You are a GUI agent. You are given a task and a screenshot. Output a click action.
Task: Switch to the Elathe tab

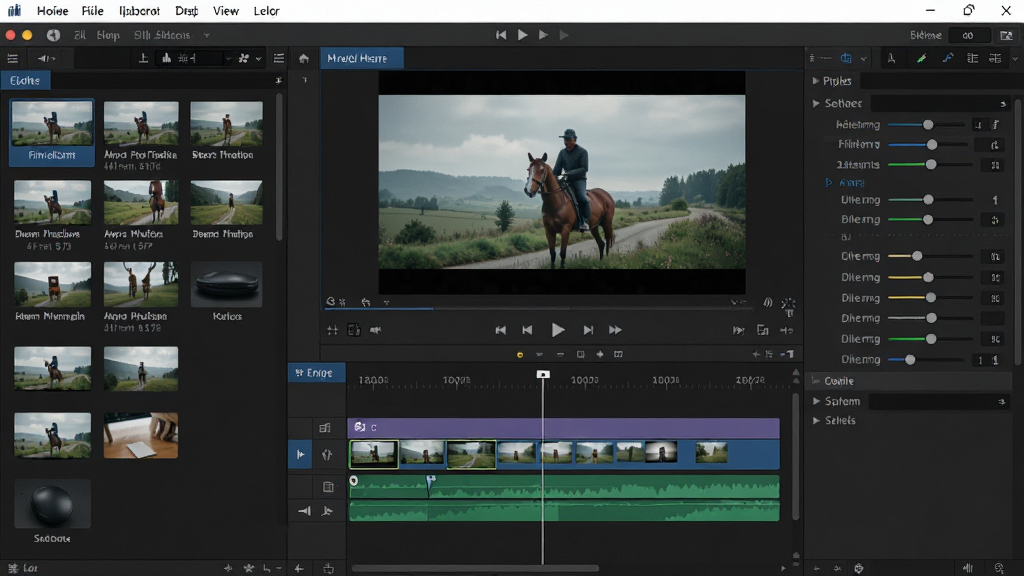tap(25, 80)
